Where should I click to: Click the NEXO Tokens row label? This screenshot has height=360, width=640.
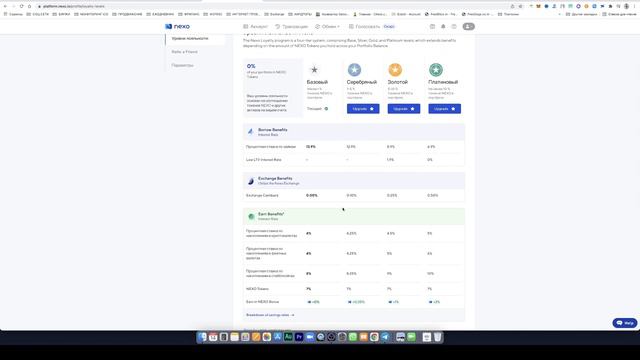[257, 289]
